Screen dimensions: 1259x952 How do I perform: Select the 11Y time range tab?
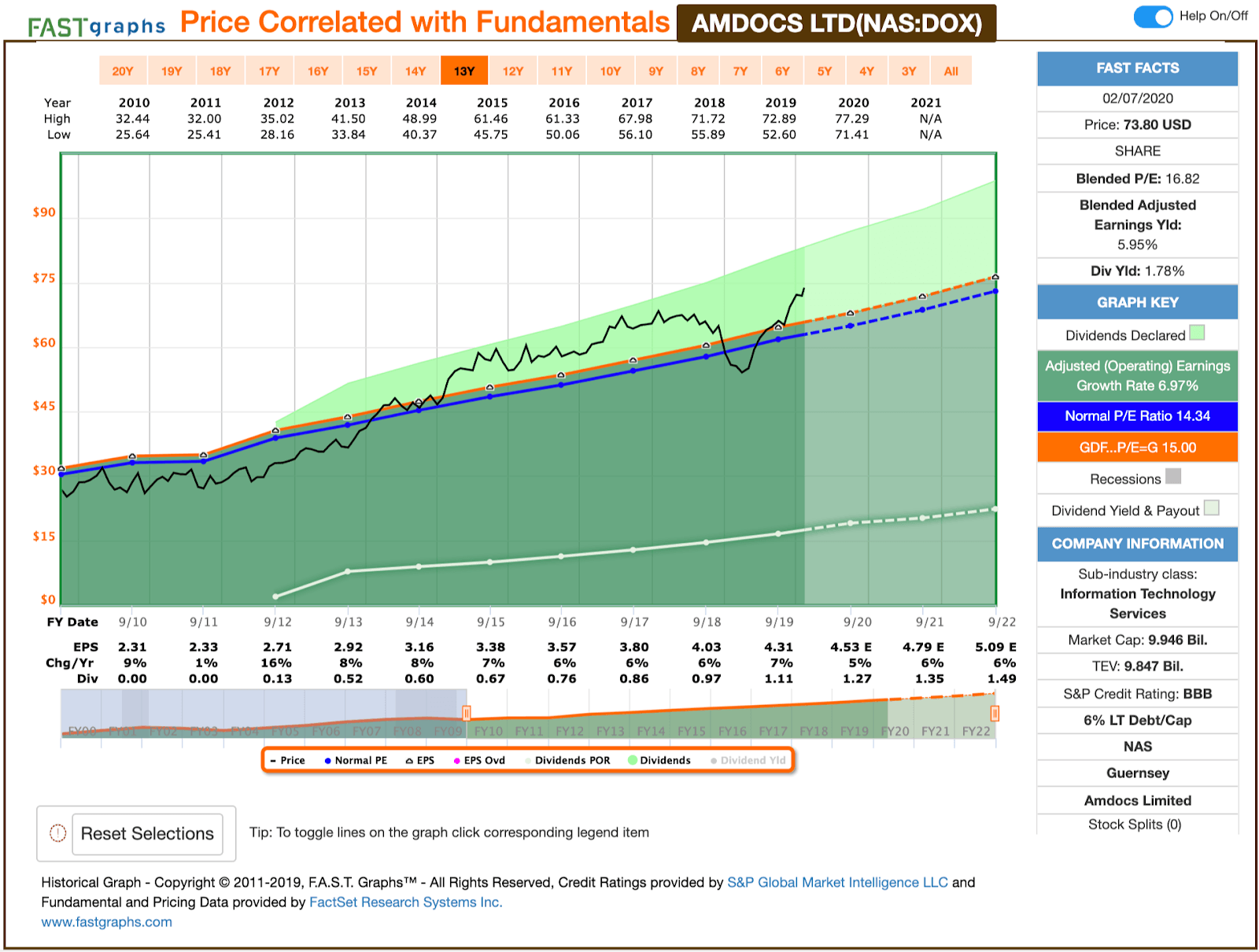point(562,71)
